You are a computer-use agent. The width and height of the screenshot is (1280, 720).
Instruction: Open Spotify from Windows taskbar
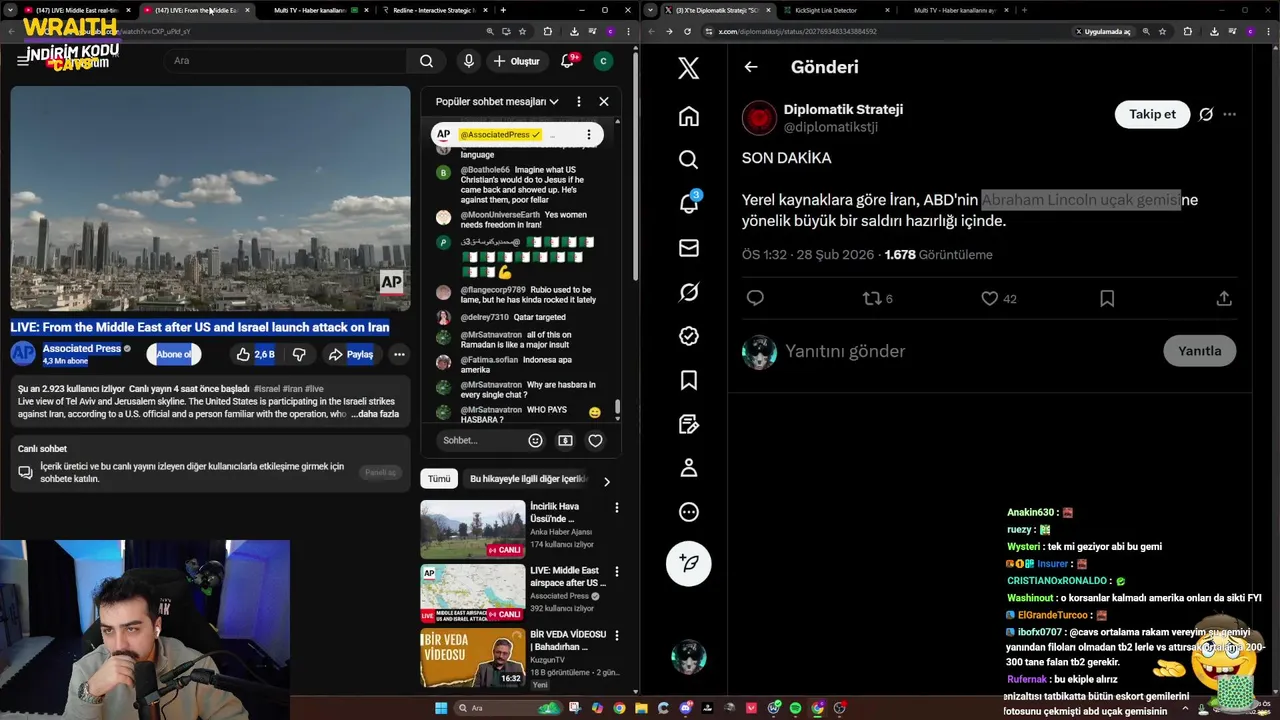[796, 708]
